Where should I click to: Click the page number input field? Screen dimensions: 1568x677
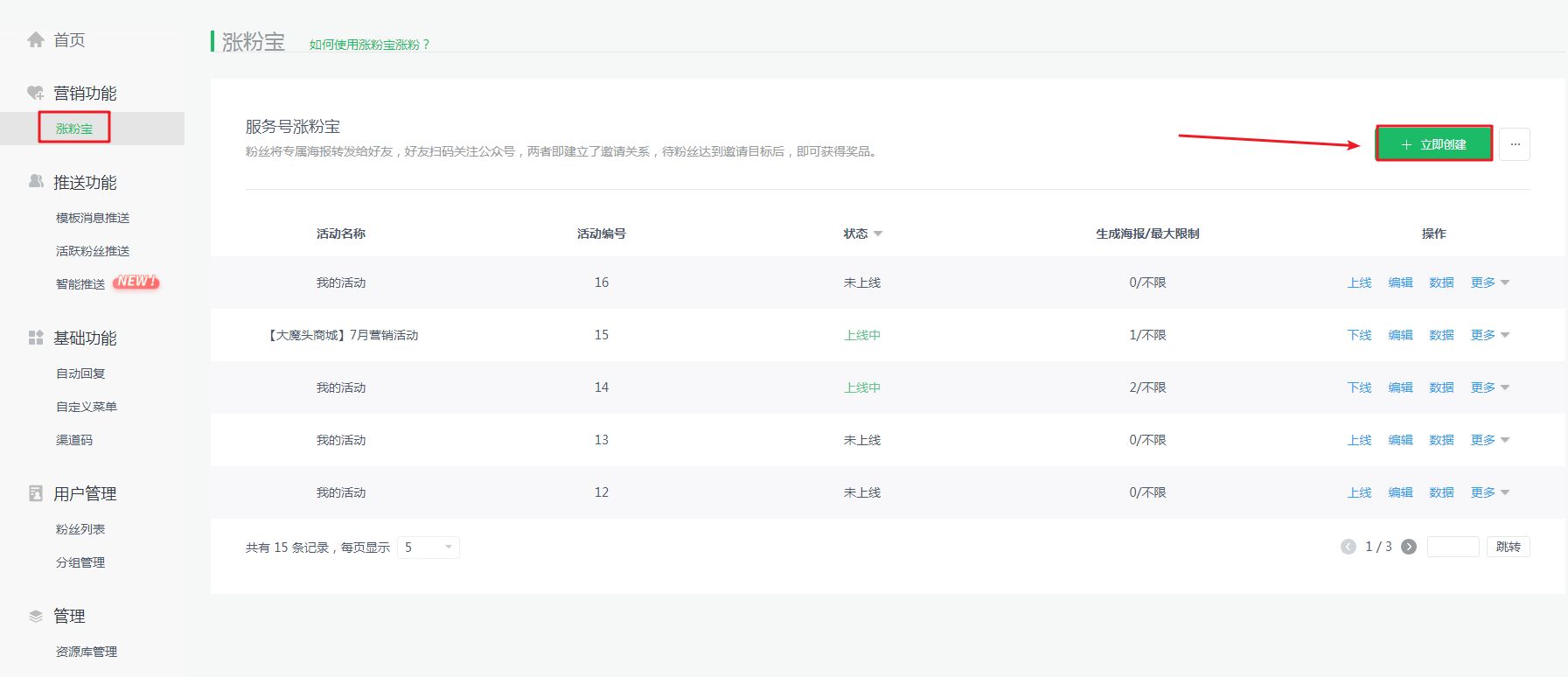tap(1453, 547)
